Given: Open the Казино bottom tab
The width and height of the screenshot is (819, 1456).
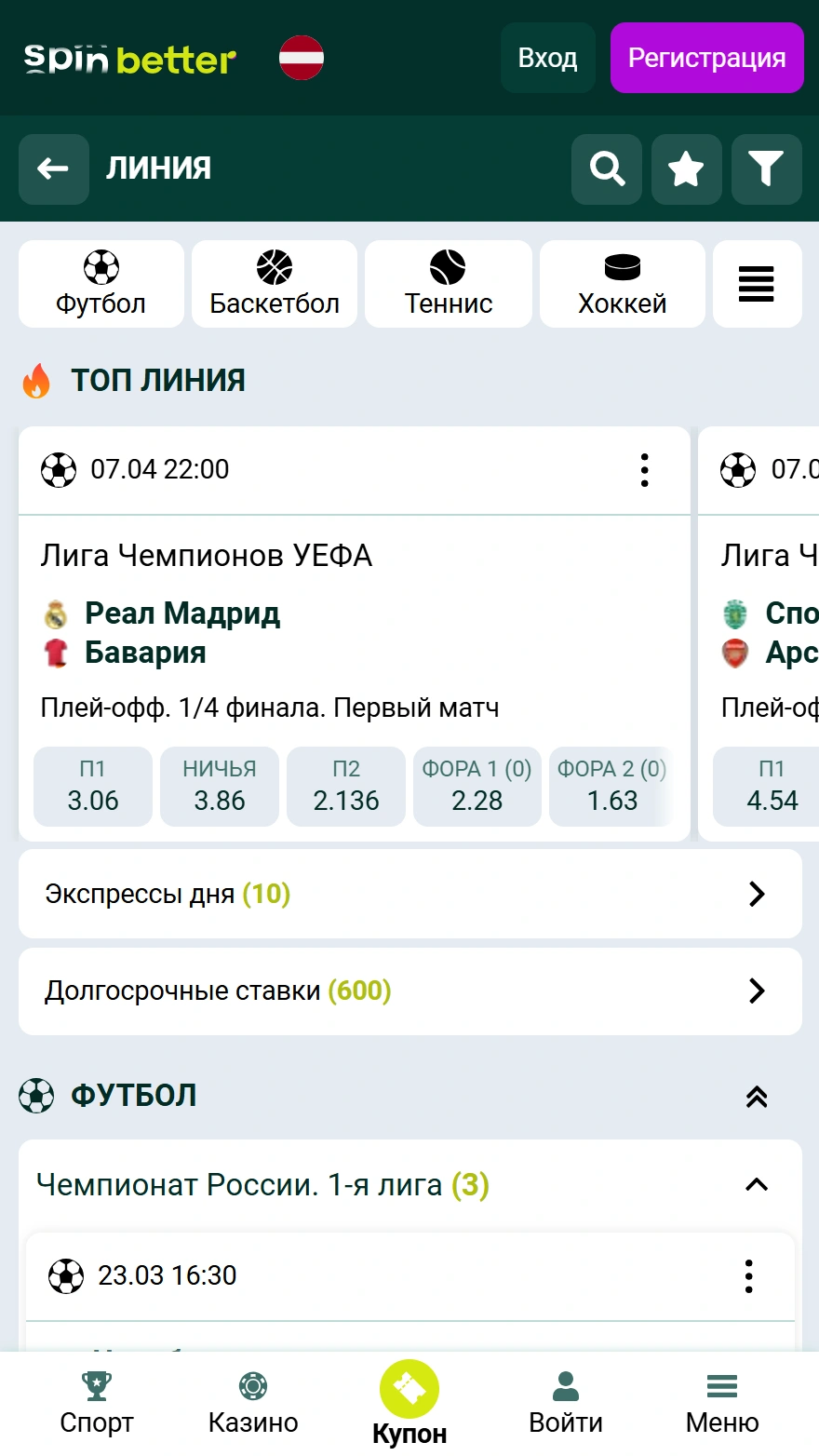Looking at the screenshot, I should click(x=253, y=1403).
